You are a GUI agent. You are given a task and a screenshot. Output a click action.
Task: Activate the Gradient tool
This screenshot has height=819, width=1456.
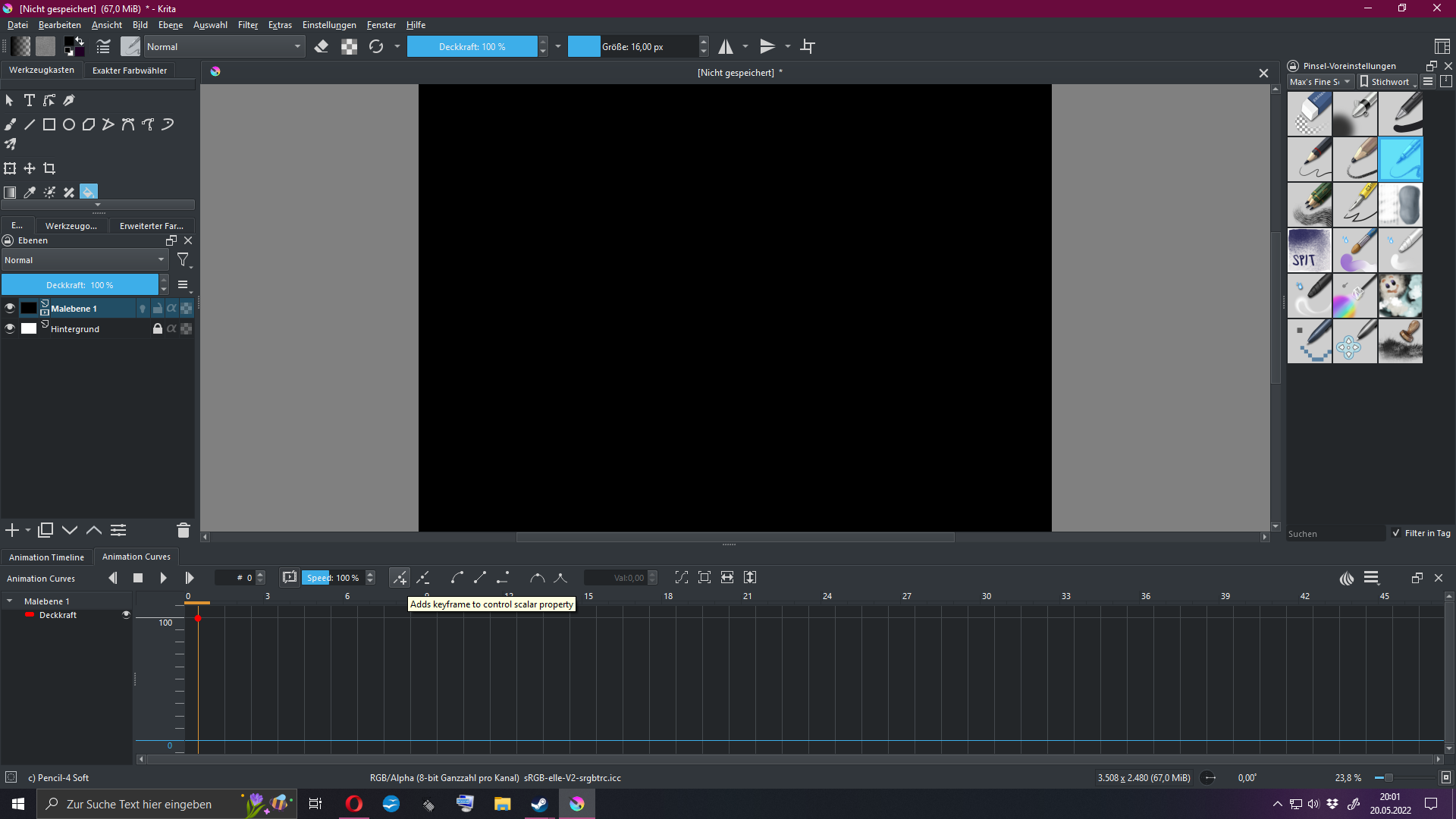point(10,193)
